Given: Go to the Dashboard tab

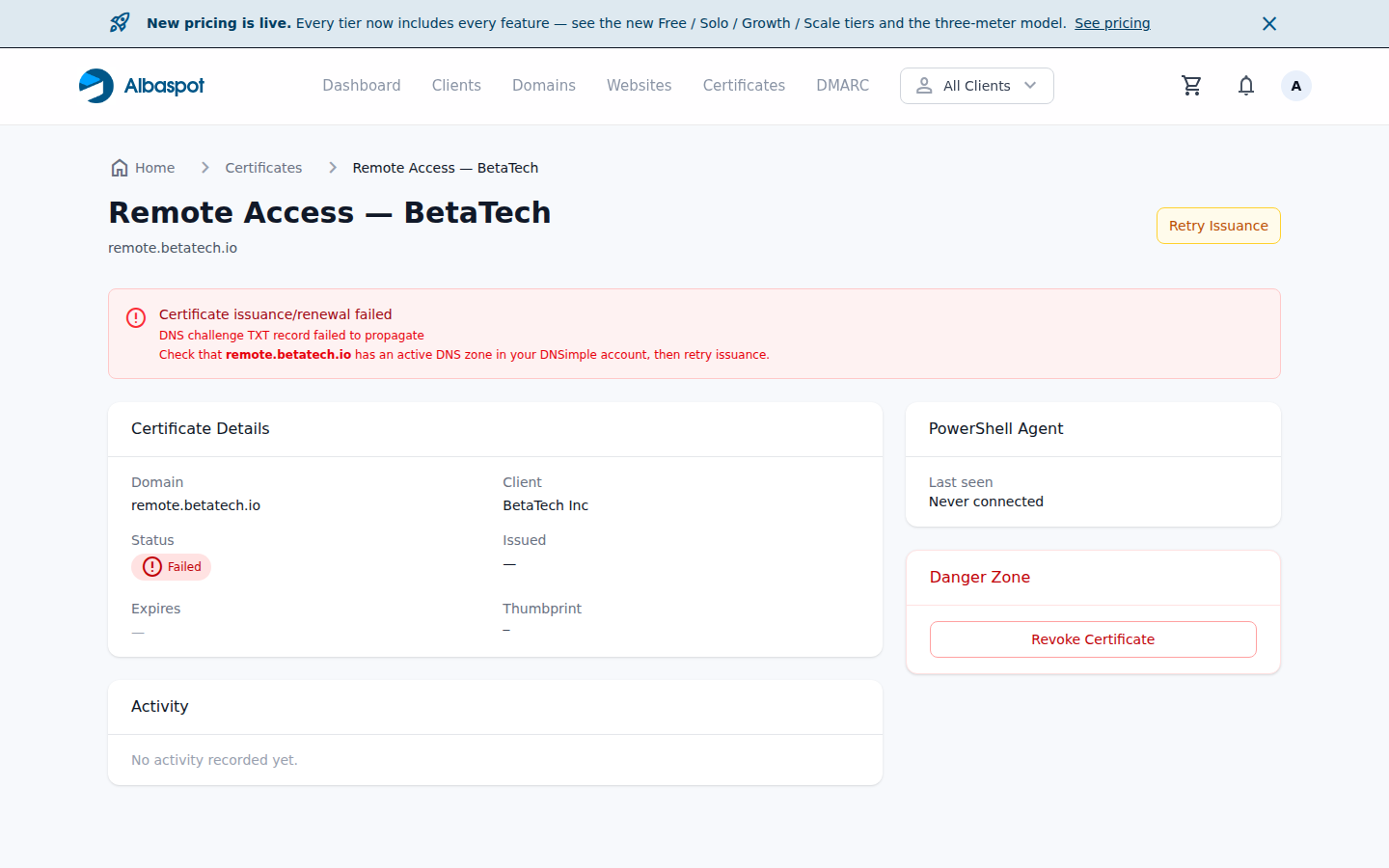Looking at the screenshot, I should click(x=362, y=86).
